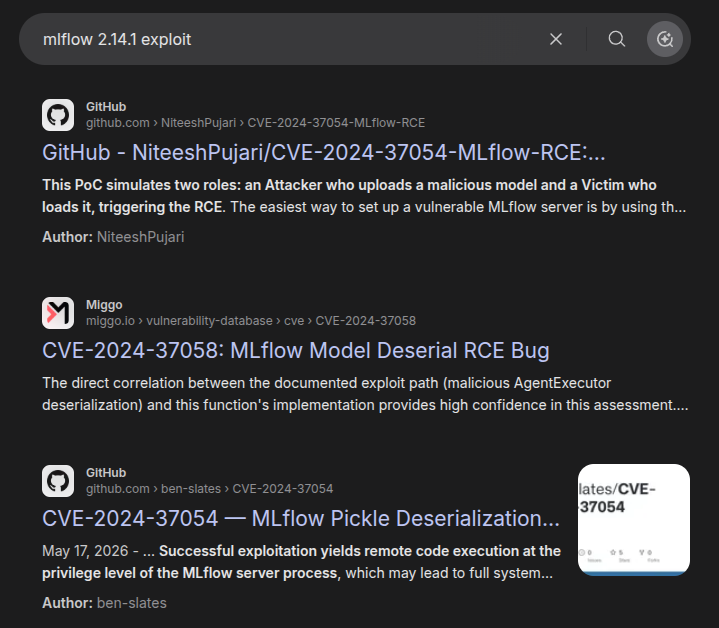Click the snippet starting 'This PoC simulates two roles'
This screenshot has height=628, width=719.
click(365, 196)
